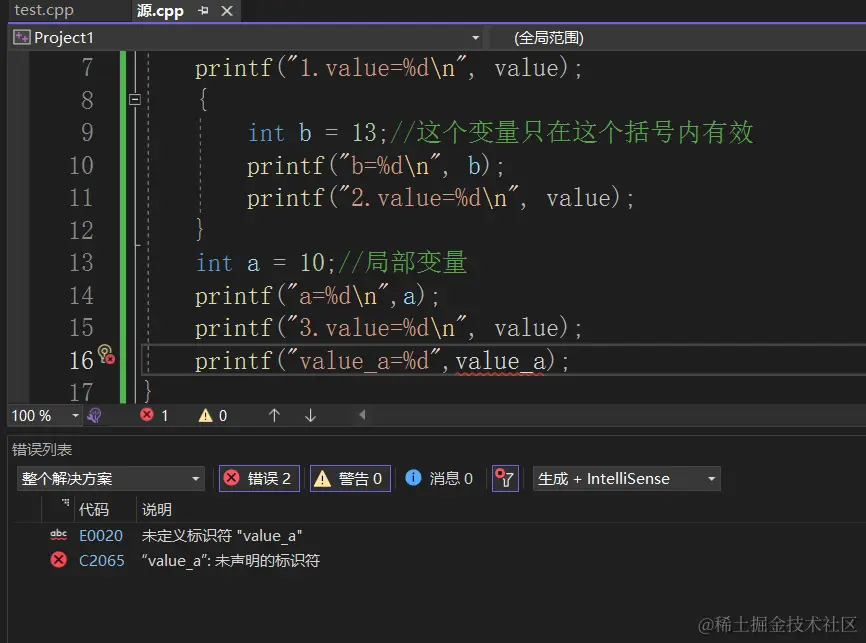
Task: Select the E0020 error entry
Action: click(200, 535)
